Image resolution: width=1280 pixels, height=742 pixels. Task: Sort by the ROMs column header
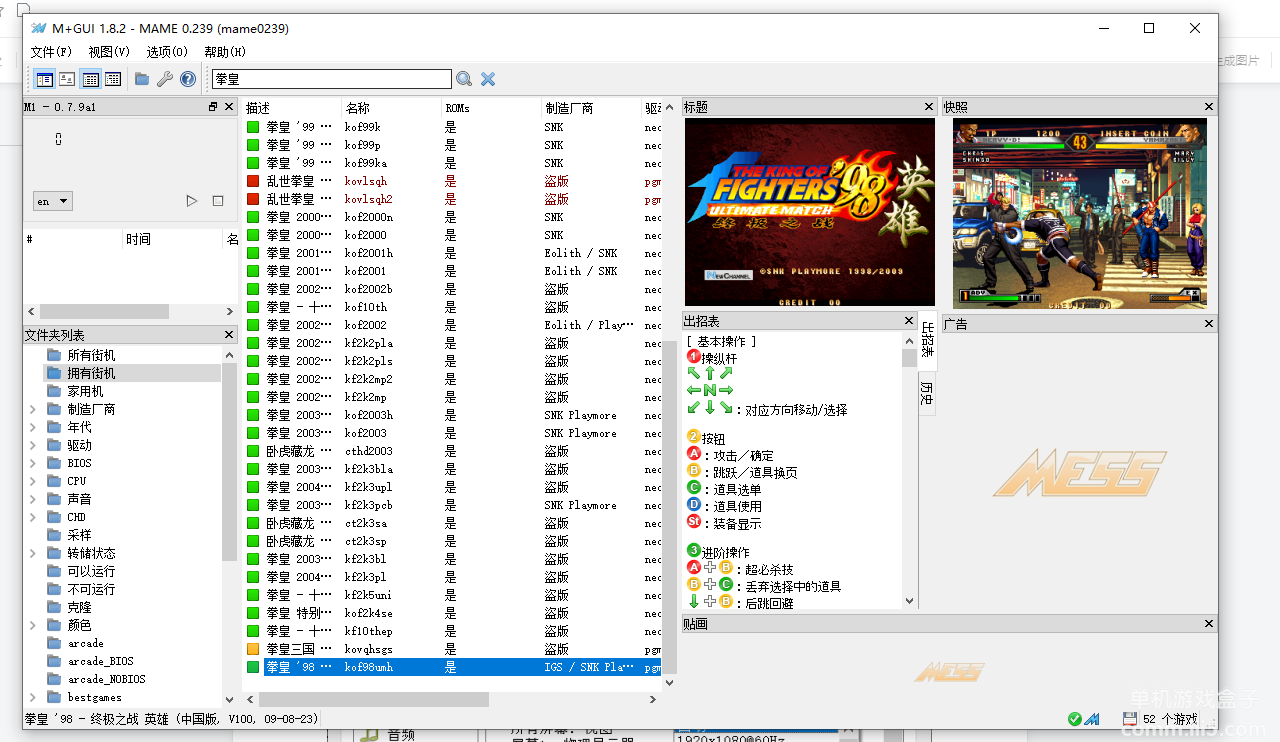(492, 107)
